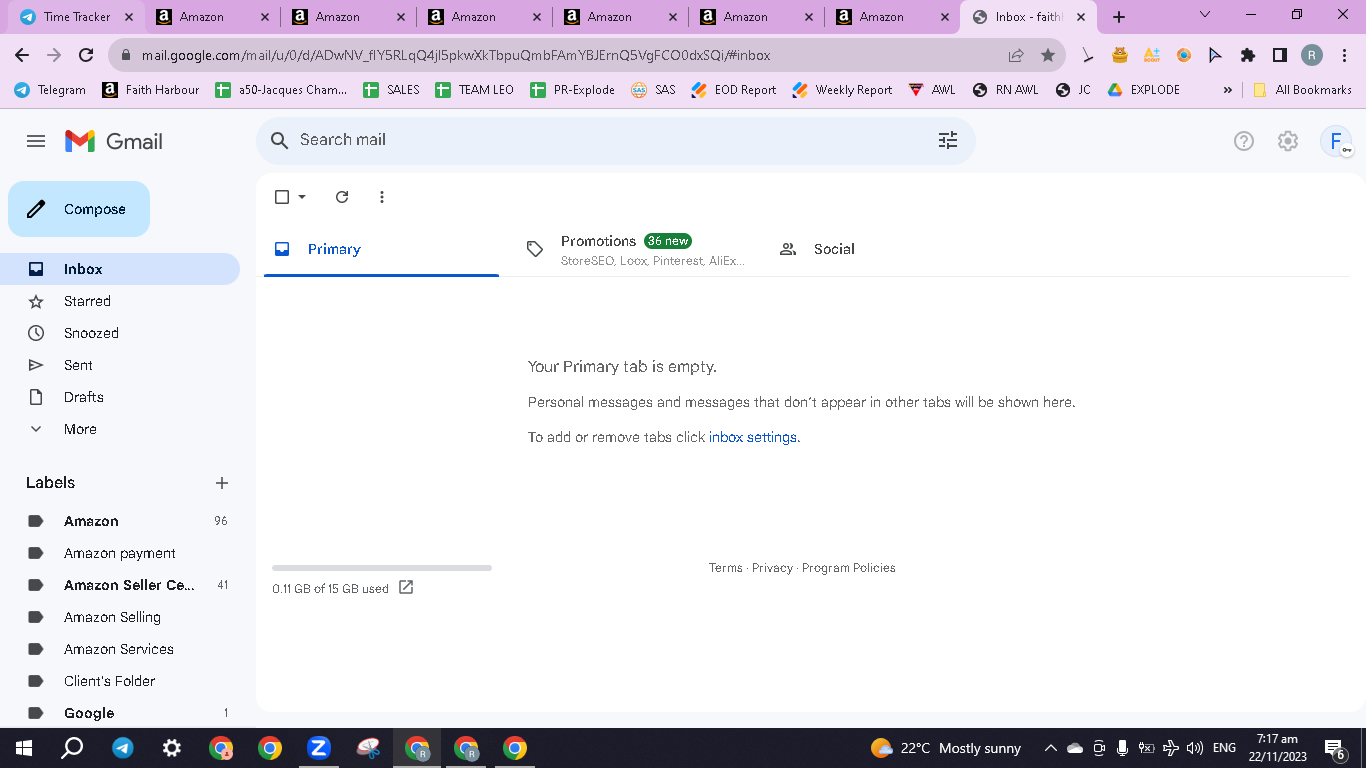Image resolution: width=1366 pixels, height=768 pixels.
Task: Open the weather widget in taskbar
Action: 946,748
